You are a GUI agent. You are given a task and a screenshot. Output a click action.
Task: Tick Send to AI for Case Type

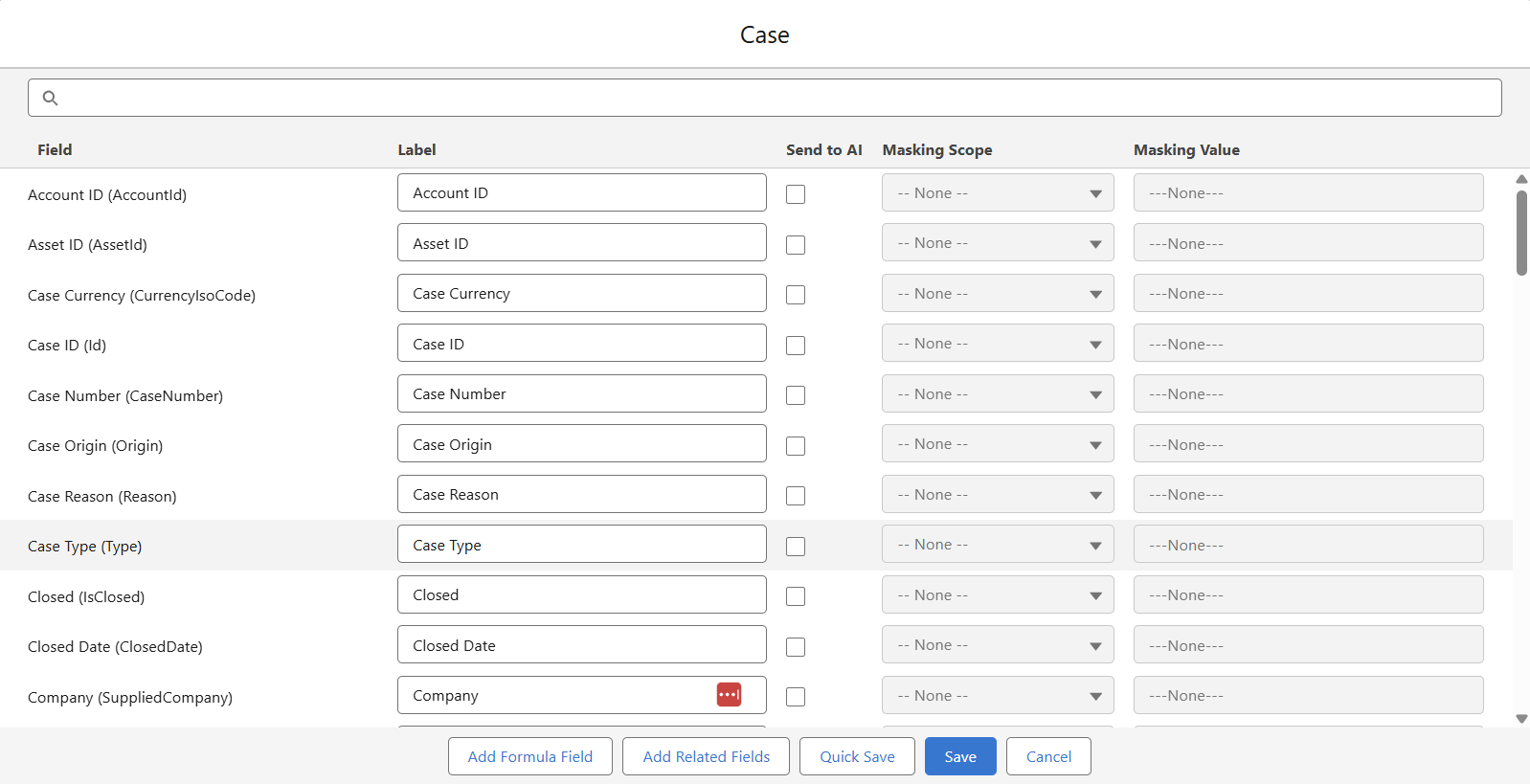click(796, 547)
